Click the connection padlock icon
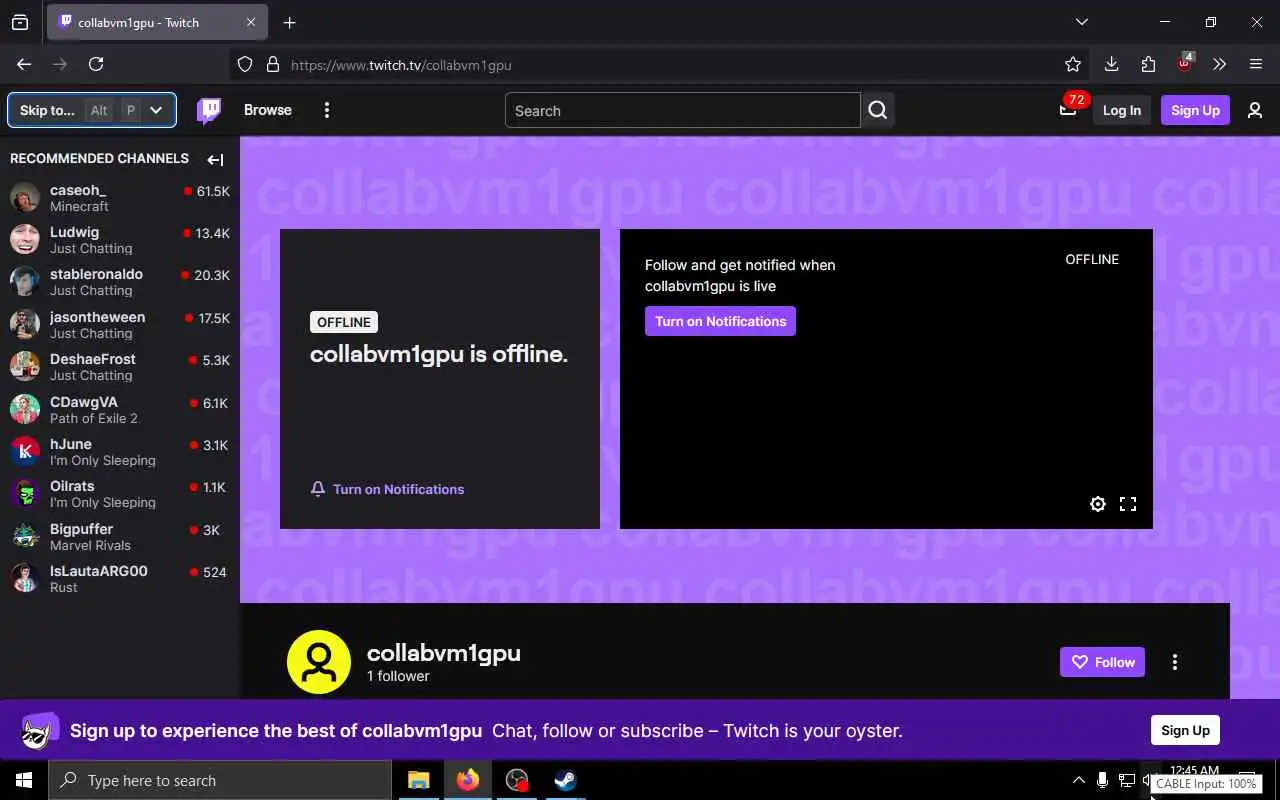1280x800 pixels. point(272,64)
